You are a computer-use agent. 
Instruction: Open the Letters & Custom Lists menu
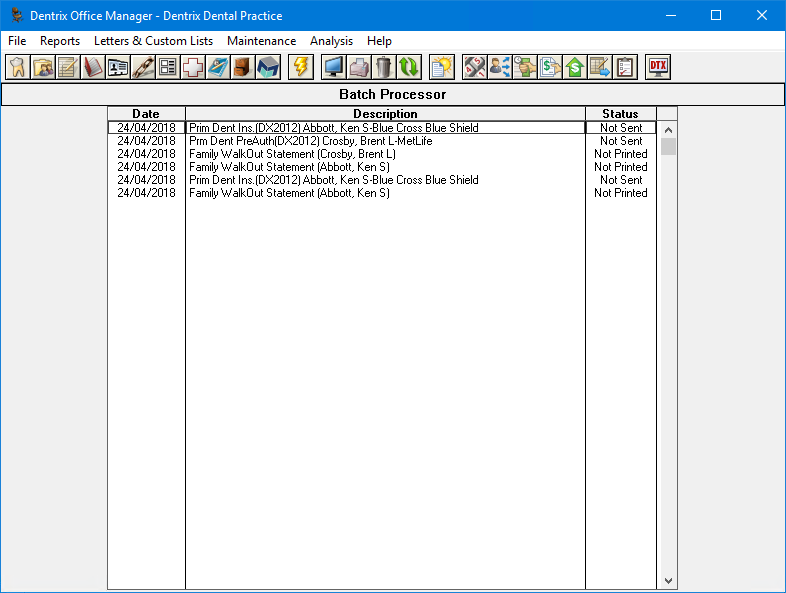click(153, 41)
